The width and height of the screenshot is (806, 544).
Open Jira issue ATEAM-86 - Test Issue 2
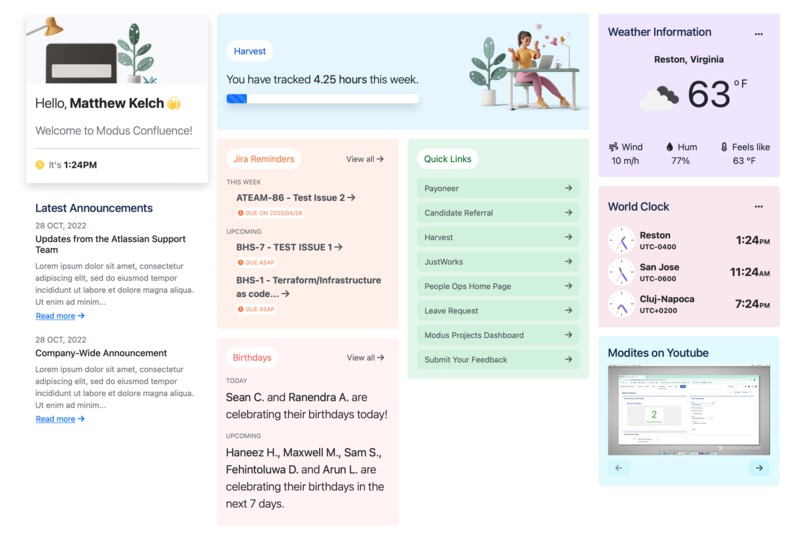click(x=296, y=197)
